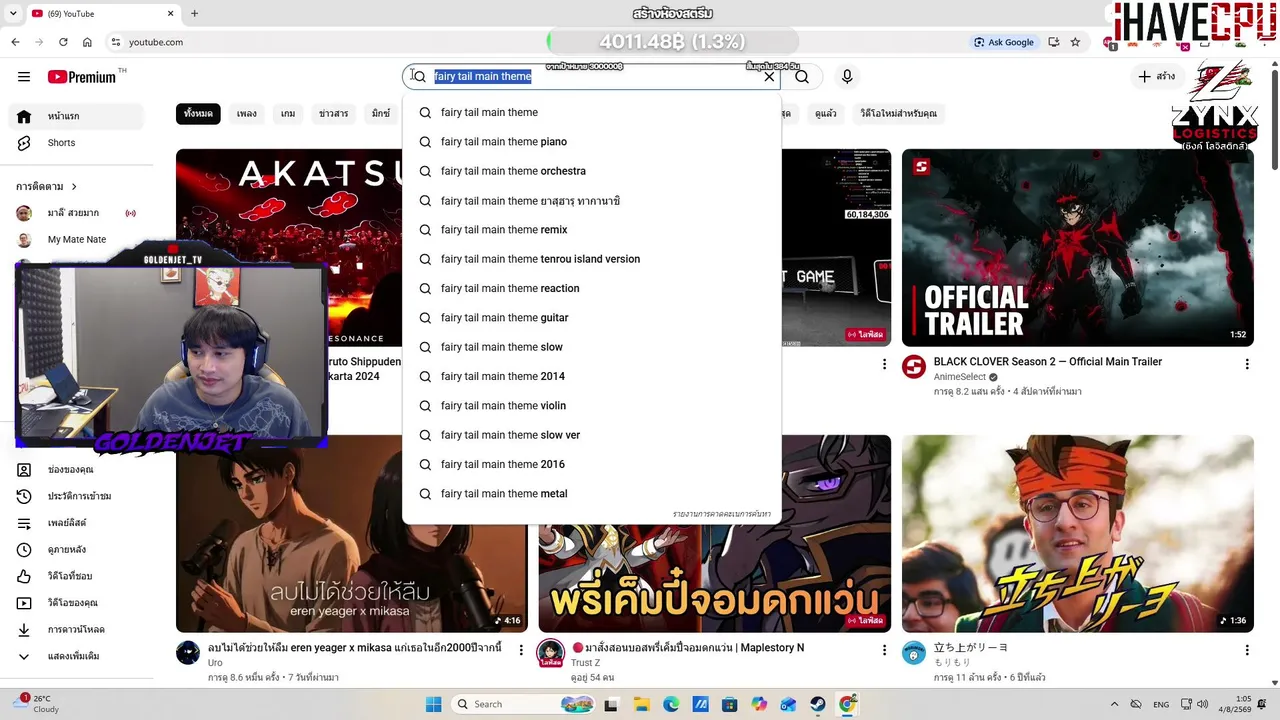Choose suggestion "fairy tail main theme 2014"
The height and width of the screenshot is (720, 1280).
pos(591,376)
